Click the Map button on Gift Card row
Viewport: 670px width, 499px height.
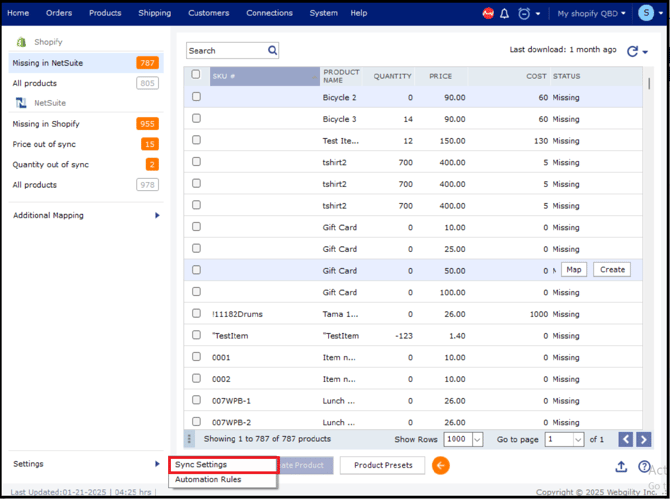[573, 270]
